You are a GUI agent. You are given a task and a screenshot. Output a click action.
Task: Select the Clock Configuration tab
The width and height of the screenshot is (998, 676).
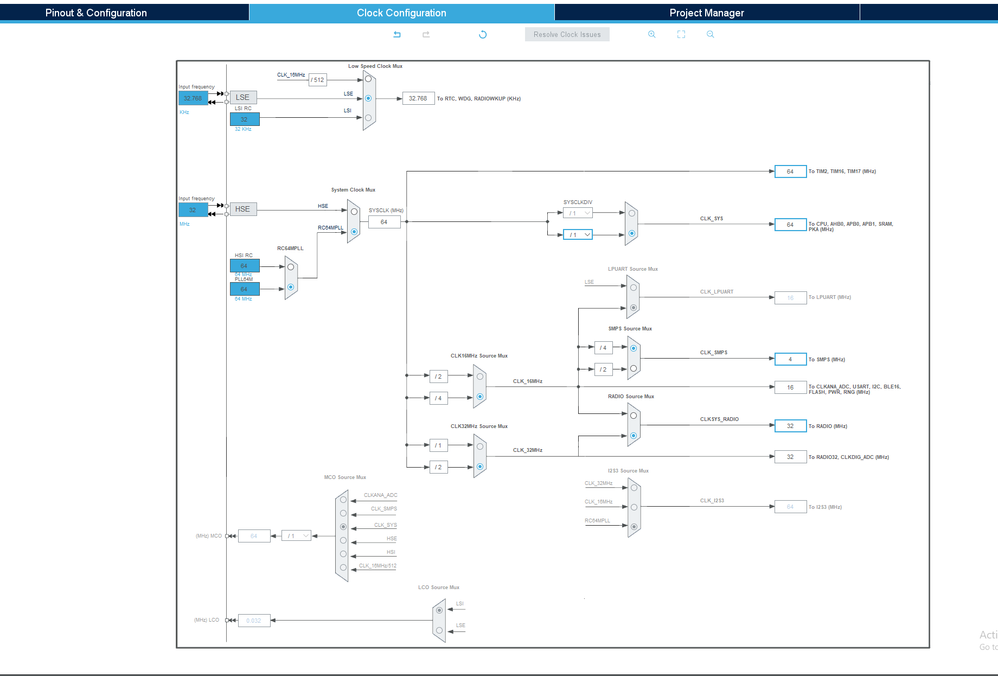(x=402, y=13)
